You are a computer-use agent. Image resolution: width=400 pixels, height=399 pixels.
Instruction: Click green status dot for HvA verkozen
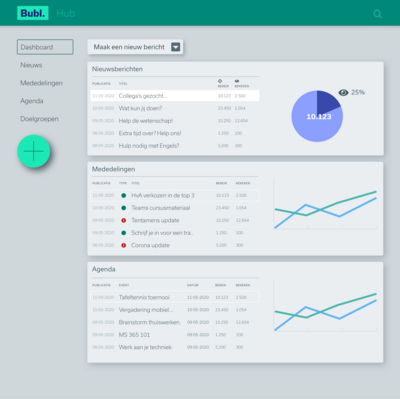[124, 195]
